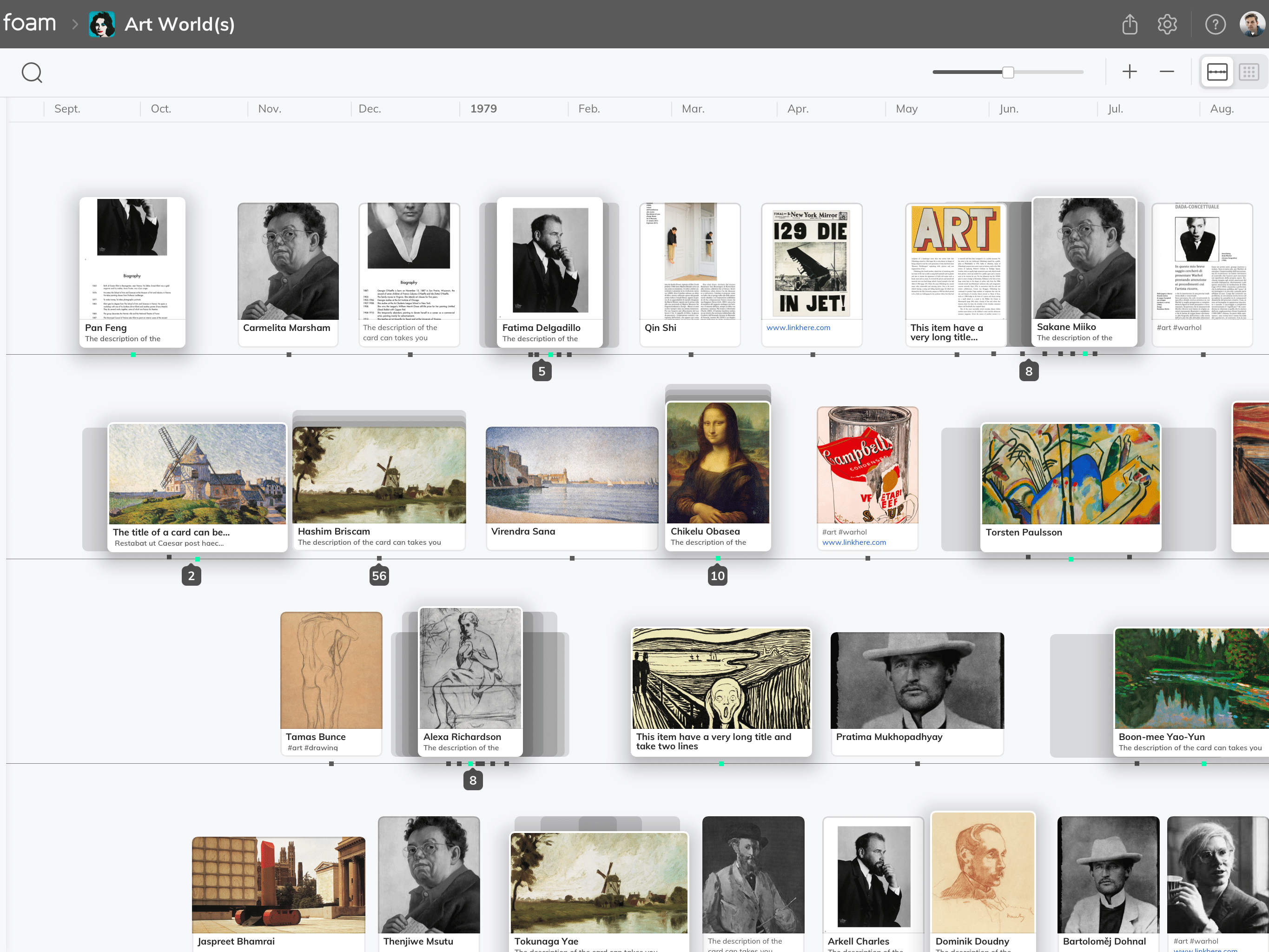Click the plus zoom-in icon
This screenshot has width=1269, height=952.
click(1129, 72)
